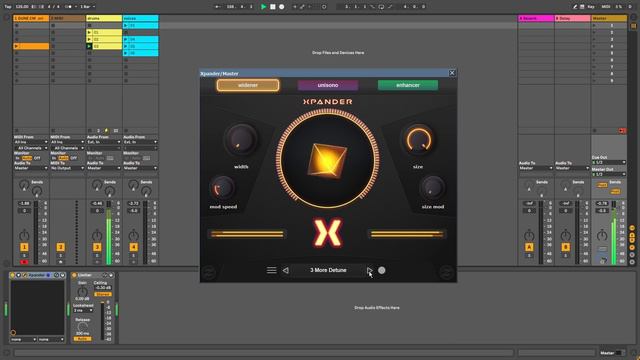Stop playback with the transport Stop button

pos(273,7)
